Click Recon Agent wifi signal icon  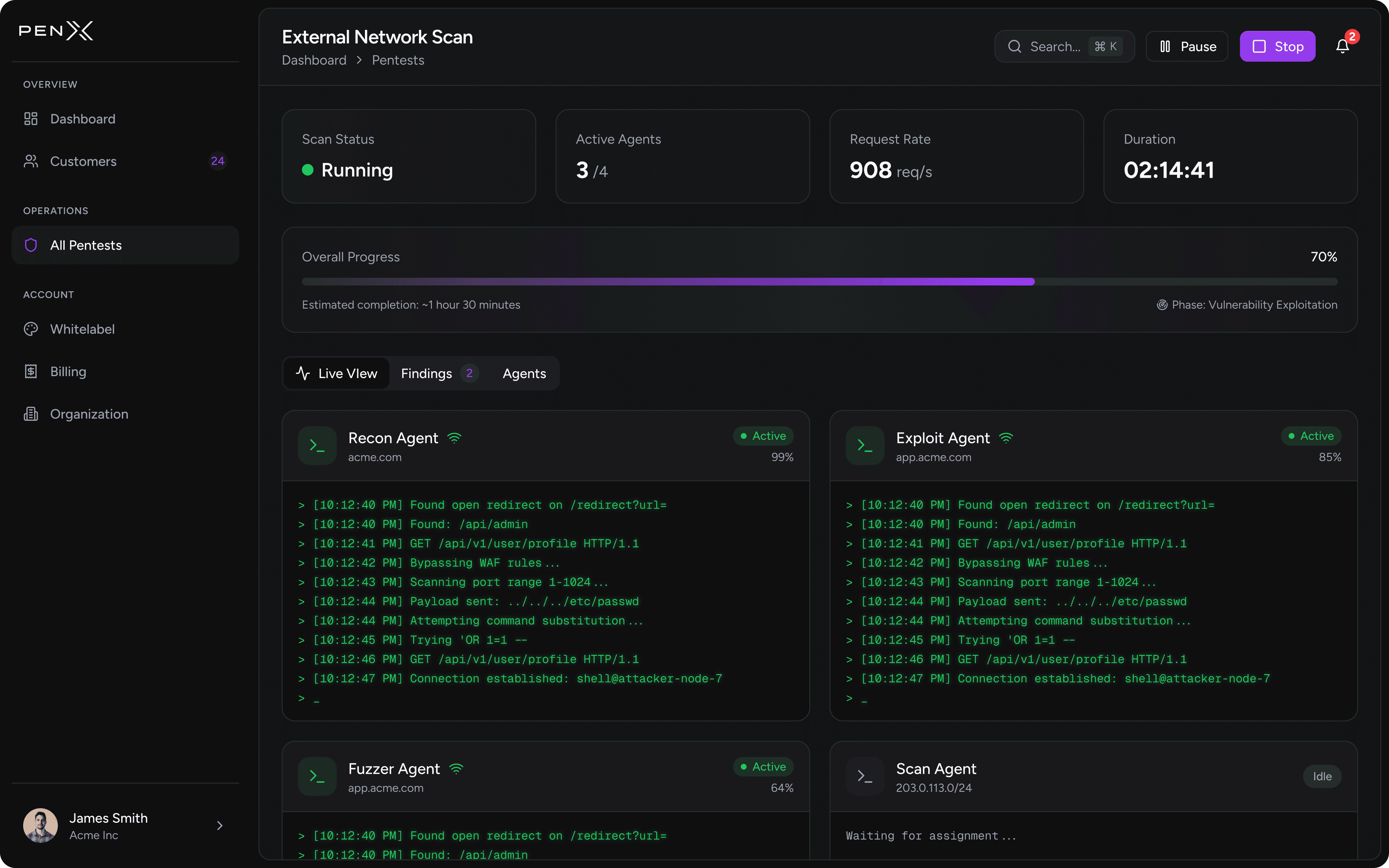(454, 438)
